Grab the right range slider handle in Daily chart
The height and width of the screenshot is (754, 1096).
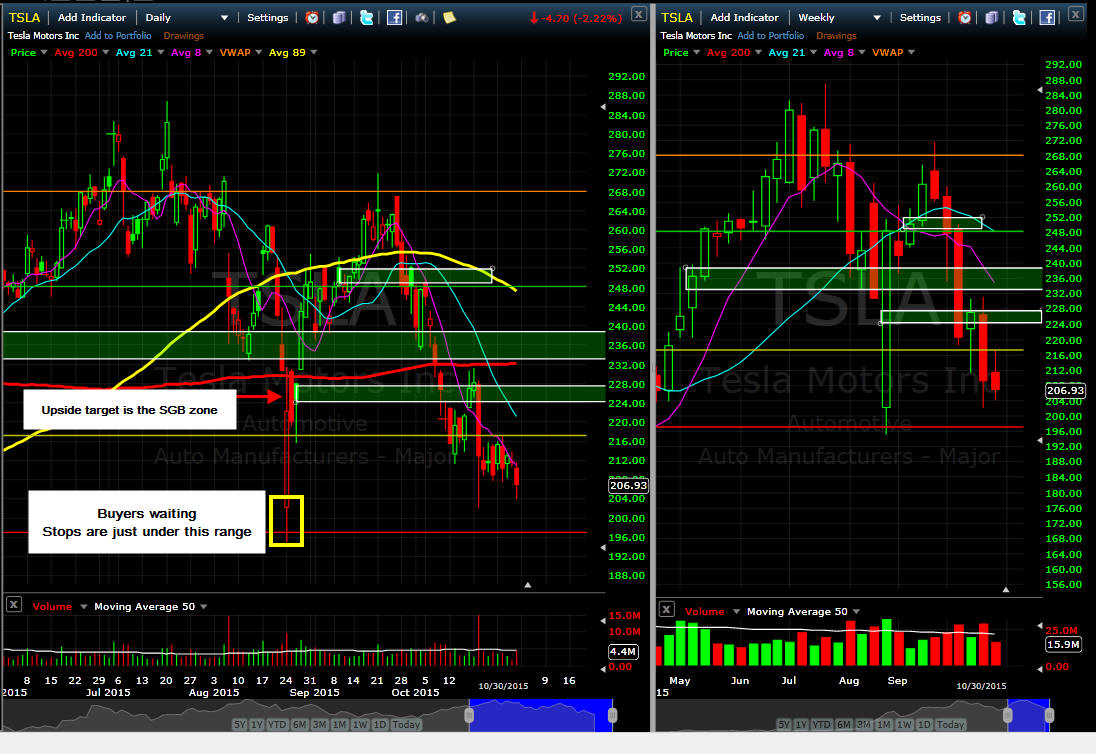(612, 715)
